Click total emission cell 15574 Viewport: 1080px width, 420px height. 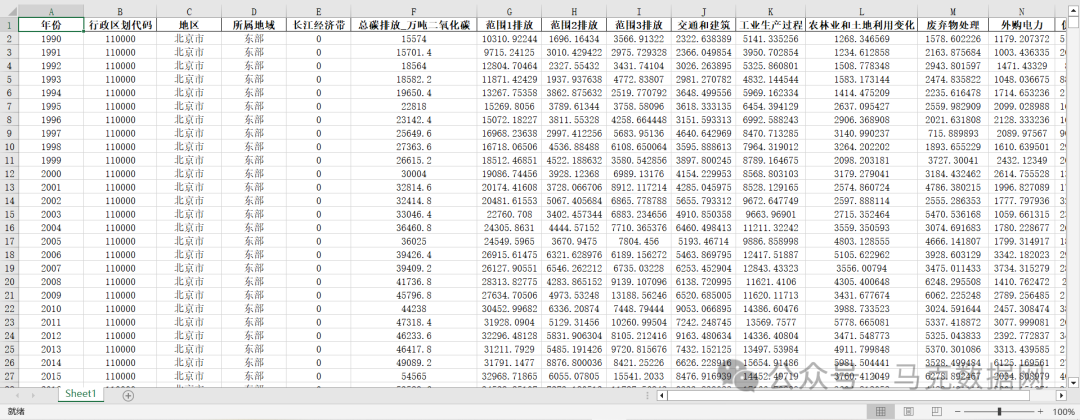(x=413, y=39)
